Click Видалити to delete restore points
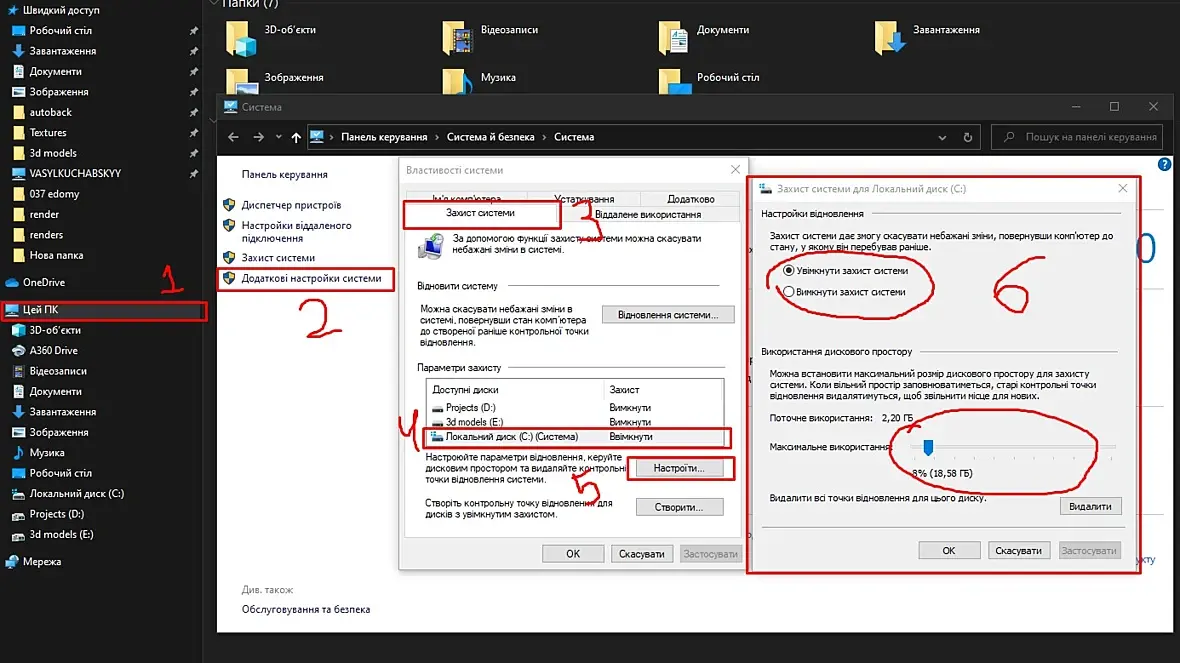The width and height of the screenshot is (1180, 663). 1090,506
